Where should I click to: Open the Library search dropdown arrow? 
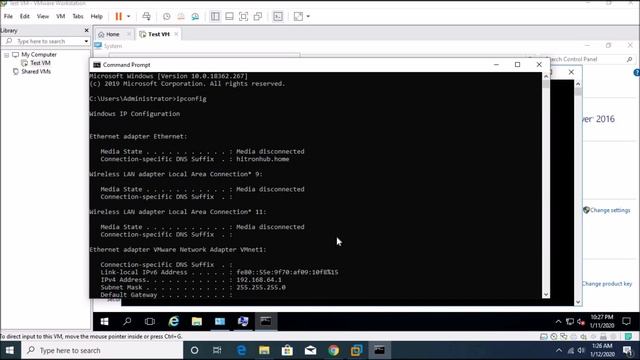point(86,41)
